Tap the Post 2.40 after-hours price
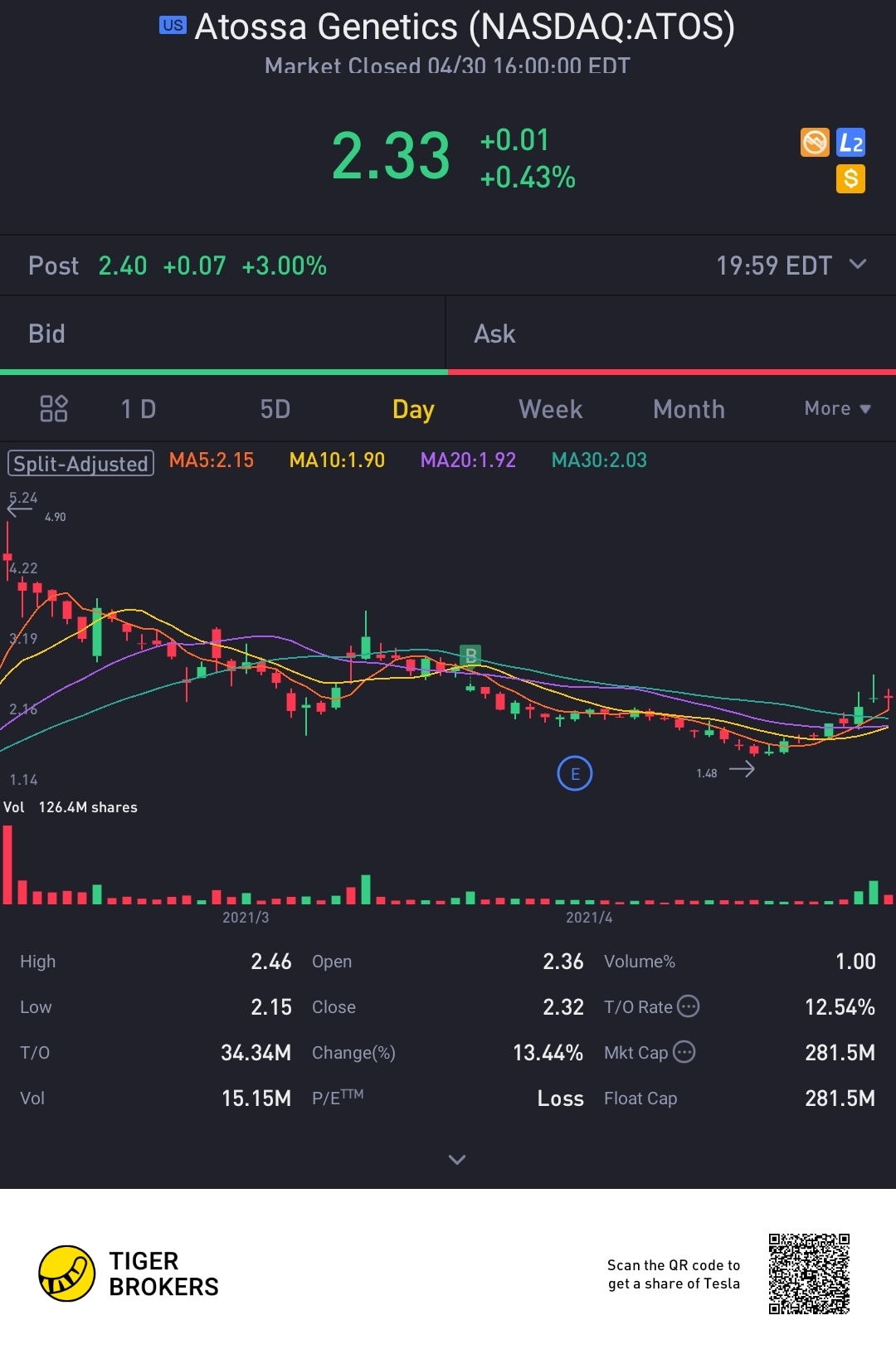The image size is (896, 1359). (x=122, y=265)
